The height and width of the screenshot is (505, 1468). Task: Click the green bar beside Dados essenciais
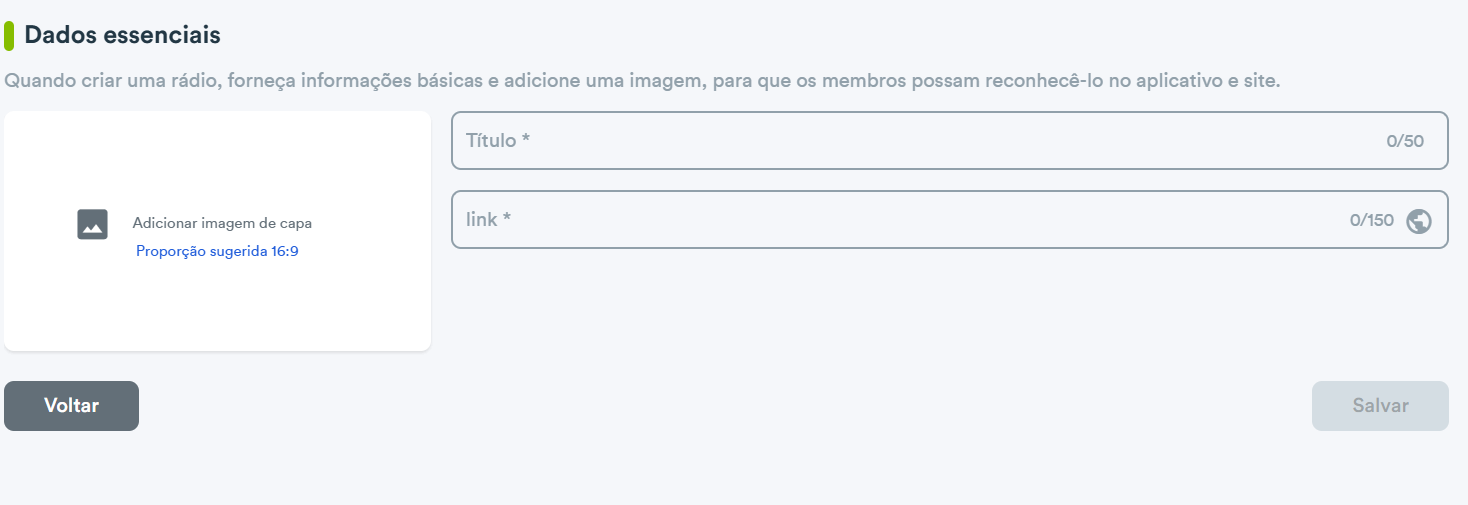click(9, 35)
